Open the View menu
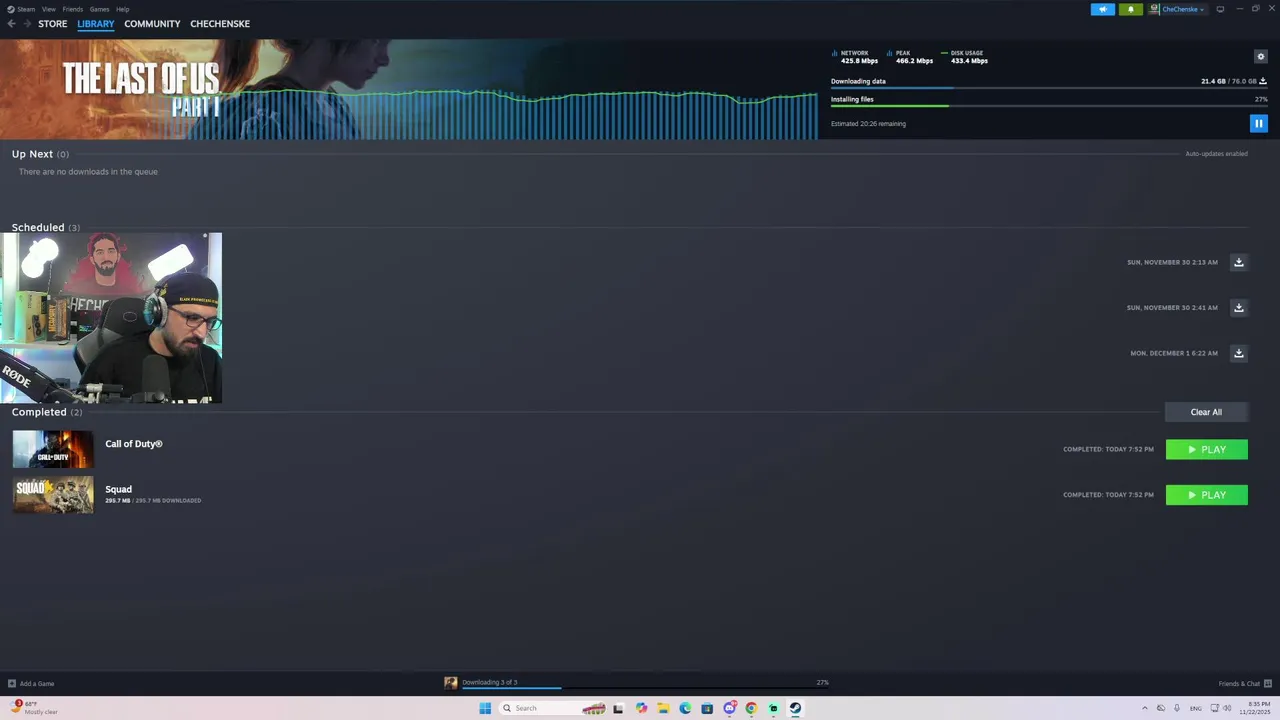Image resolution: width=1280 pixels, height=720 pixels. coord(48,9)
